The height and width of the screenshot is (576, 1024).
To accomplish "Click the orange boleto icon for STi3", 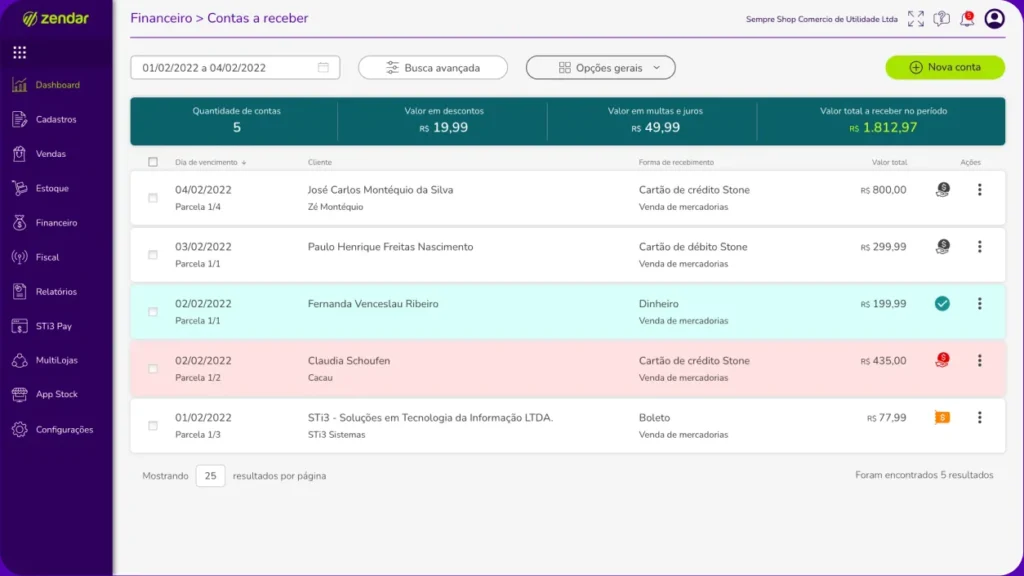I will click(942, 417).
